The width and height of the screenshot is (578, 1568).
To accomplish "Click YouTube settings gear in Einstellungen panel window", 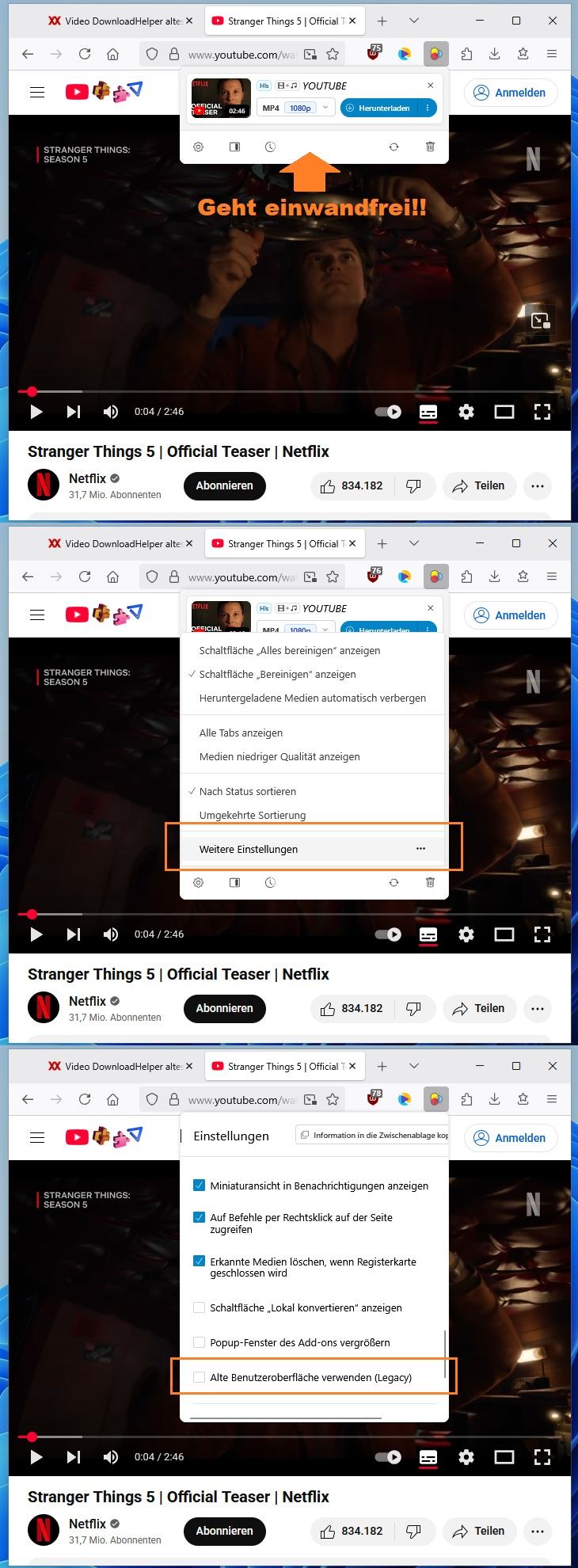I will (466, 1456).
